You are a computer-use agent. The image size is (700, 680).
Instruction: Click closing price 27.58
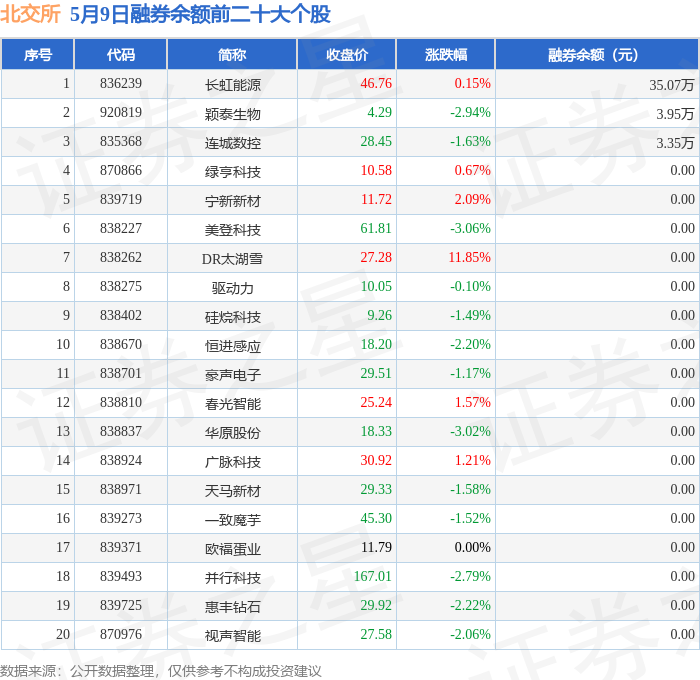[x=376, y=635]
